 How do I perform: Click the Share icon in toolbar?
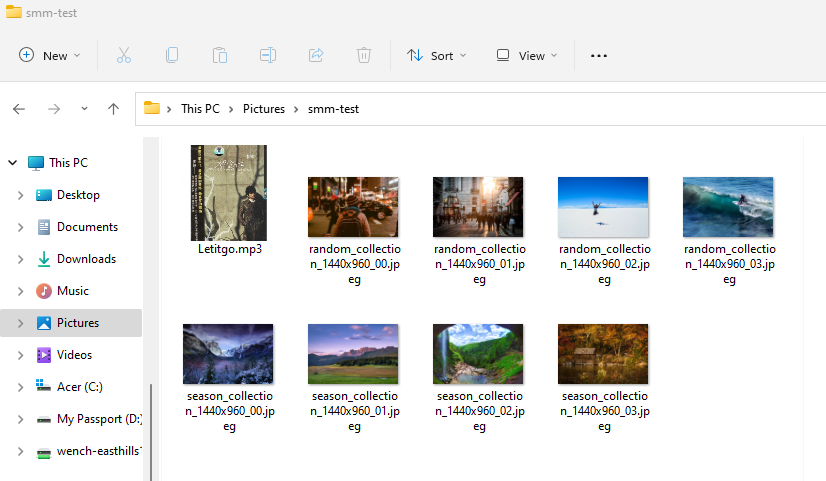(316, 55)
